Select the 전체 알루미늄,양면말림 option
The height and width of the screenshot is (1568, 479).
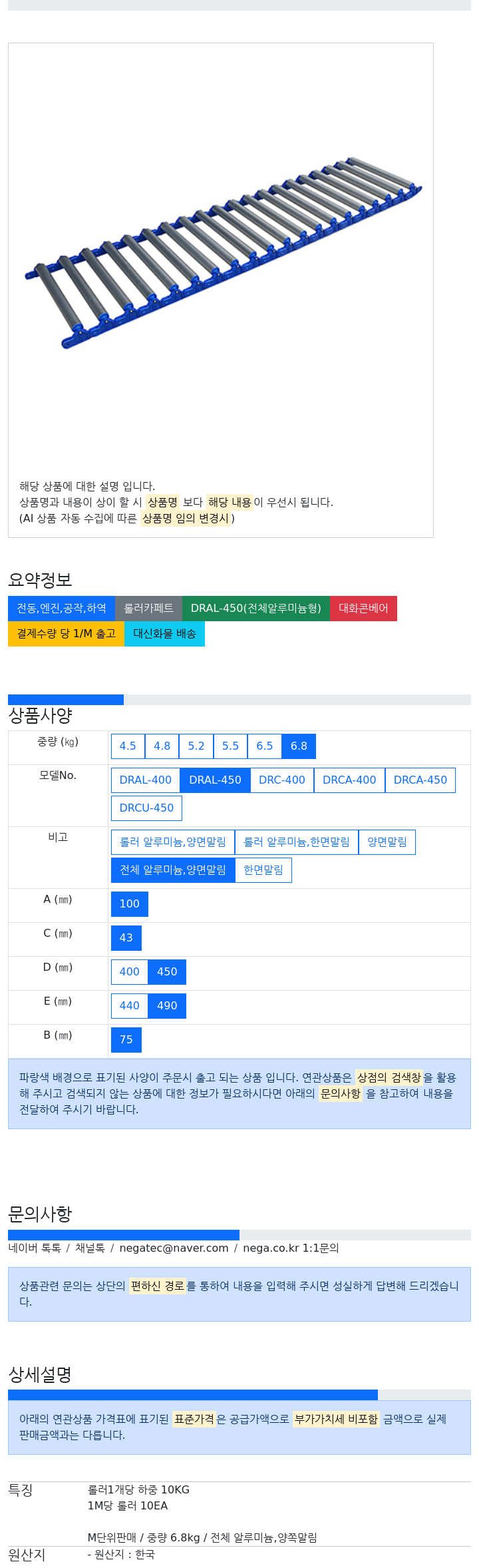[x=173, y=870]
